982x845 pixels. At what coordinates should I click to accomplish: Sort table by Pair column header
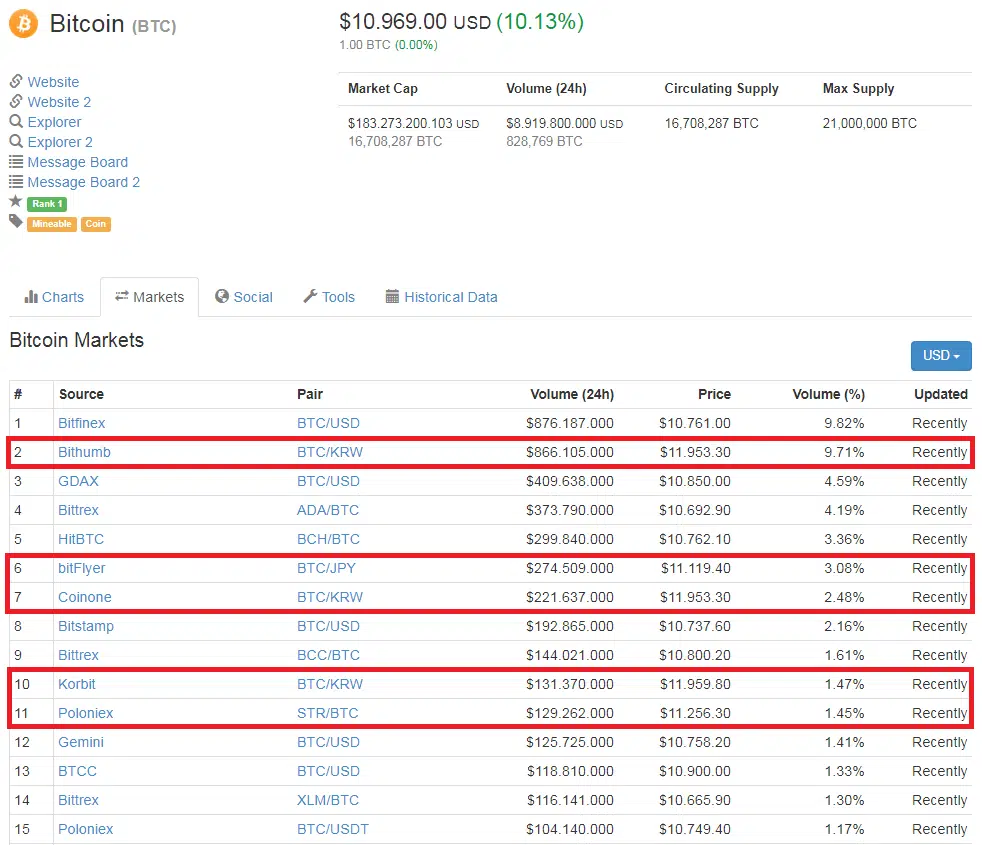coord(310,394)
